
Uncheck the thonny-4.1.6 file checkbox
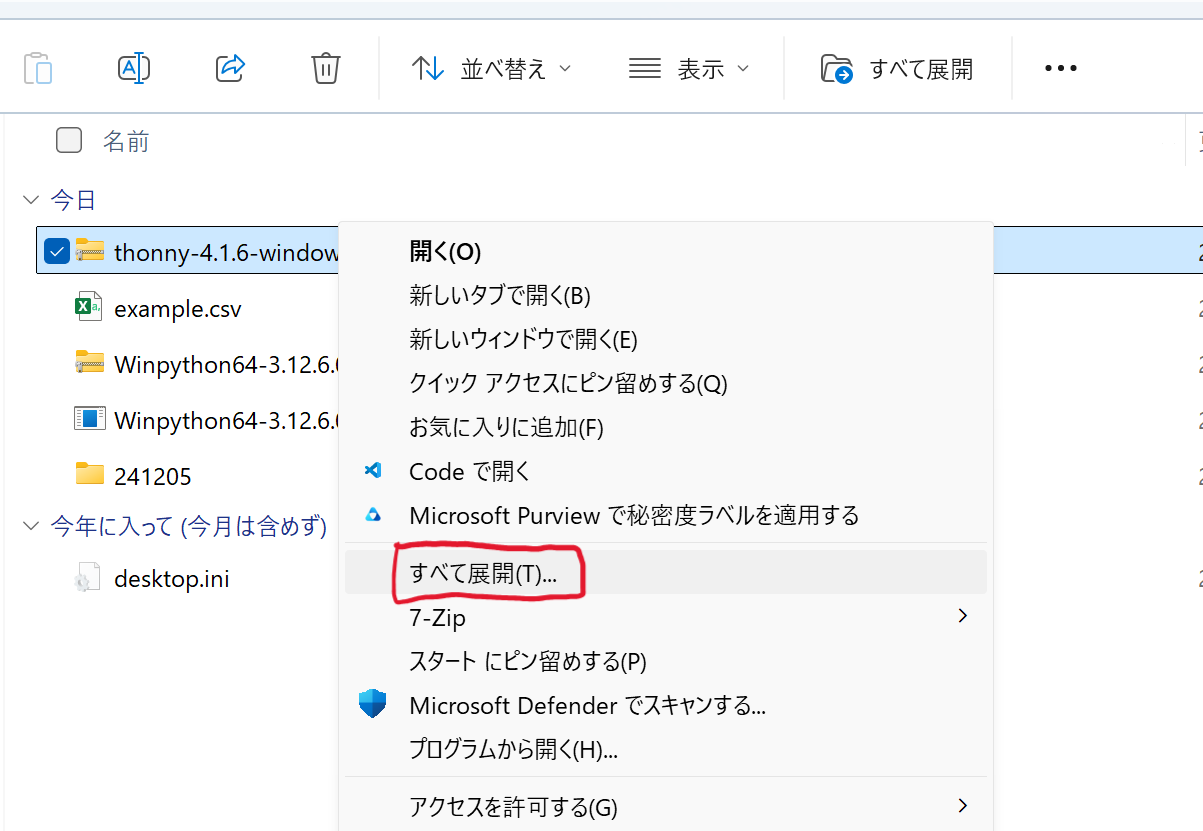(57, 252)
